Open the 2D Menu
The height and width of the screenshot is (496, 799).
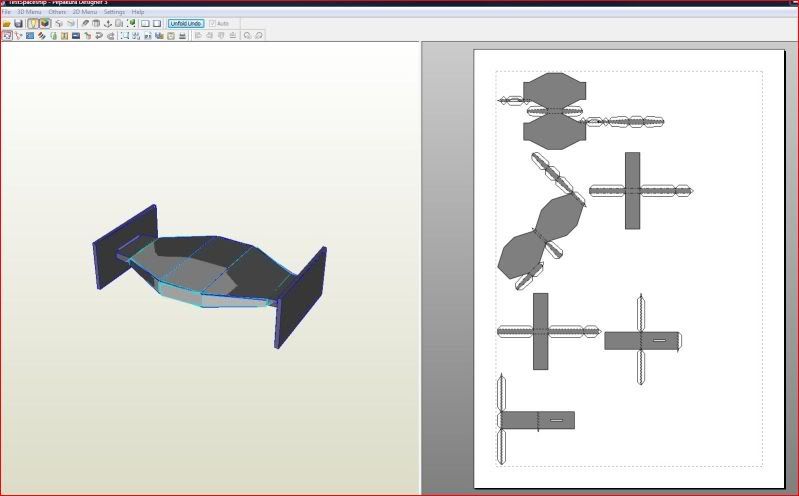coord(85,12)
